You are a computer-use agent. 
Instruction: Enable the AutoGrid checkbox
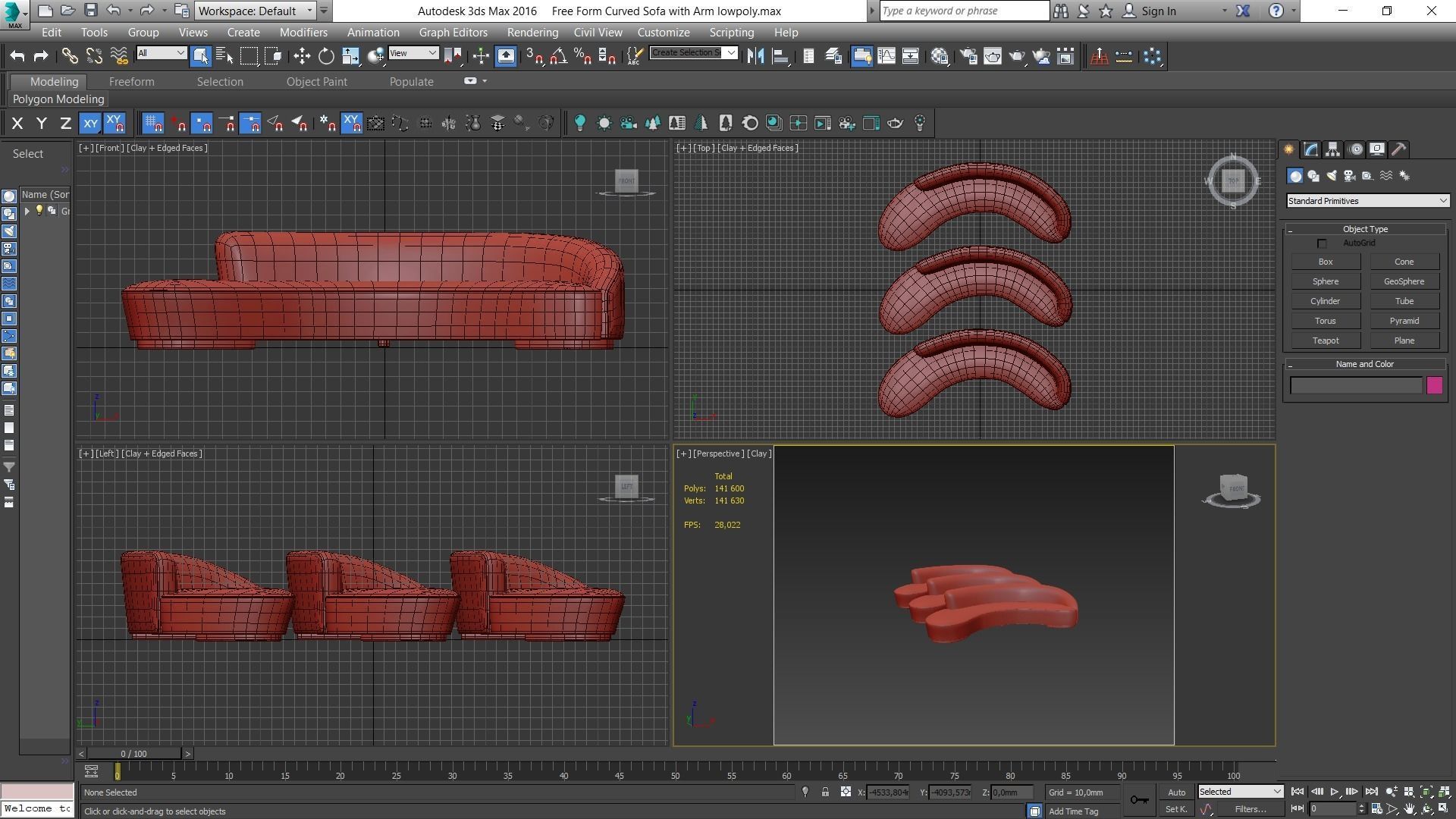tap(1322, 243)
